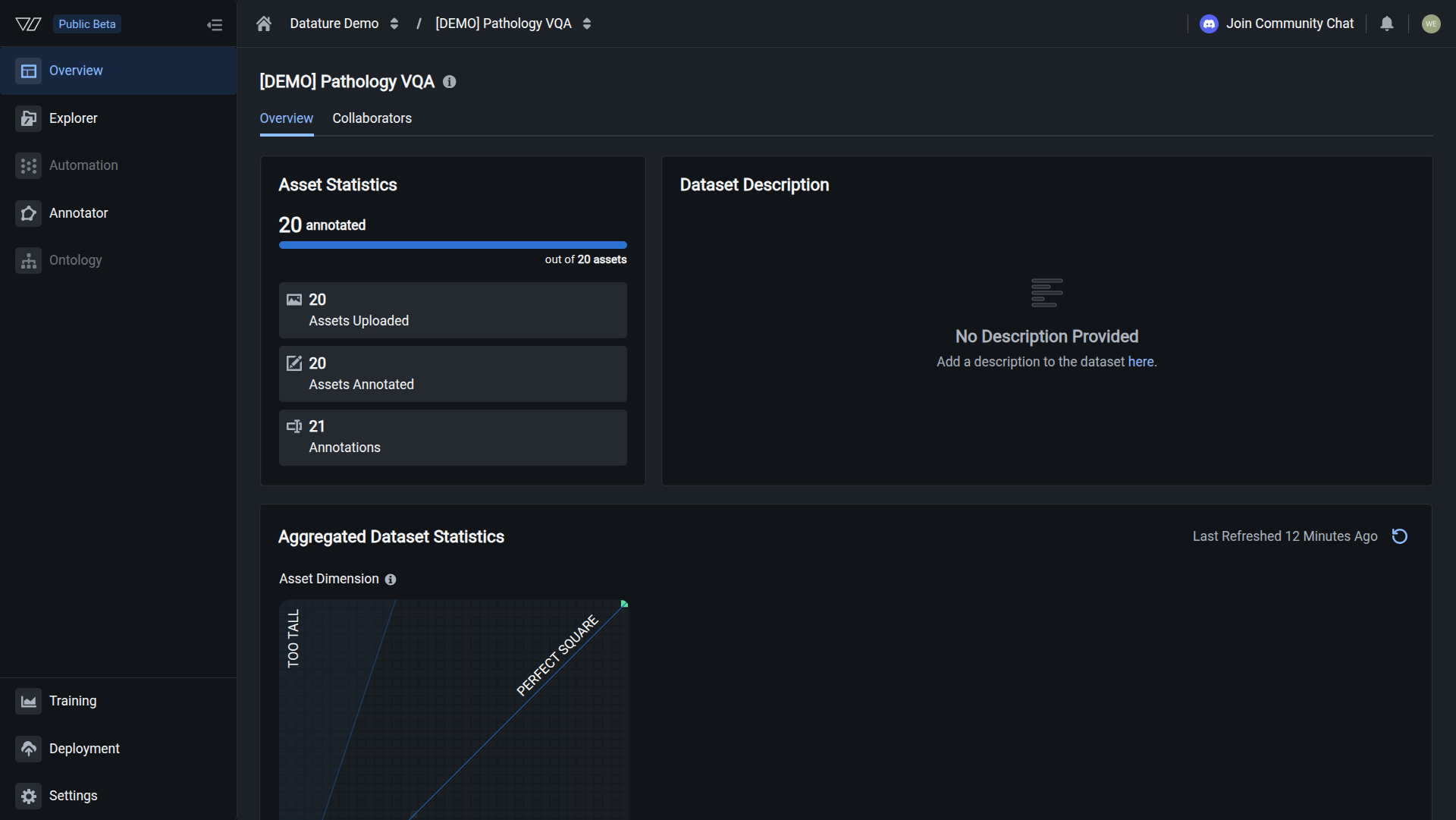Click the 'Asset Statistics' heading
The height and width of the screenshot is (820, 1456).
tap(337, 185)
